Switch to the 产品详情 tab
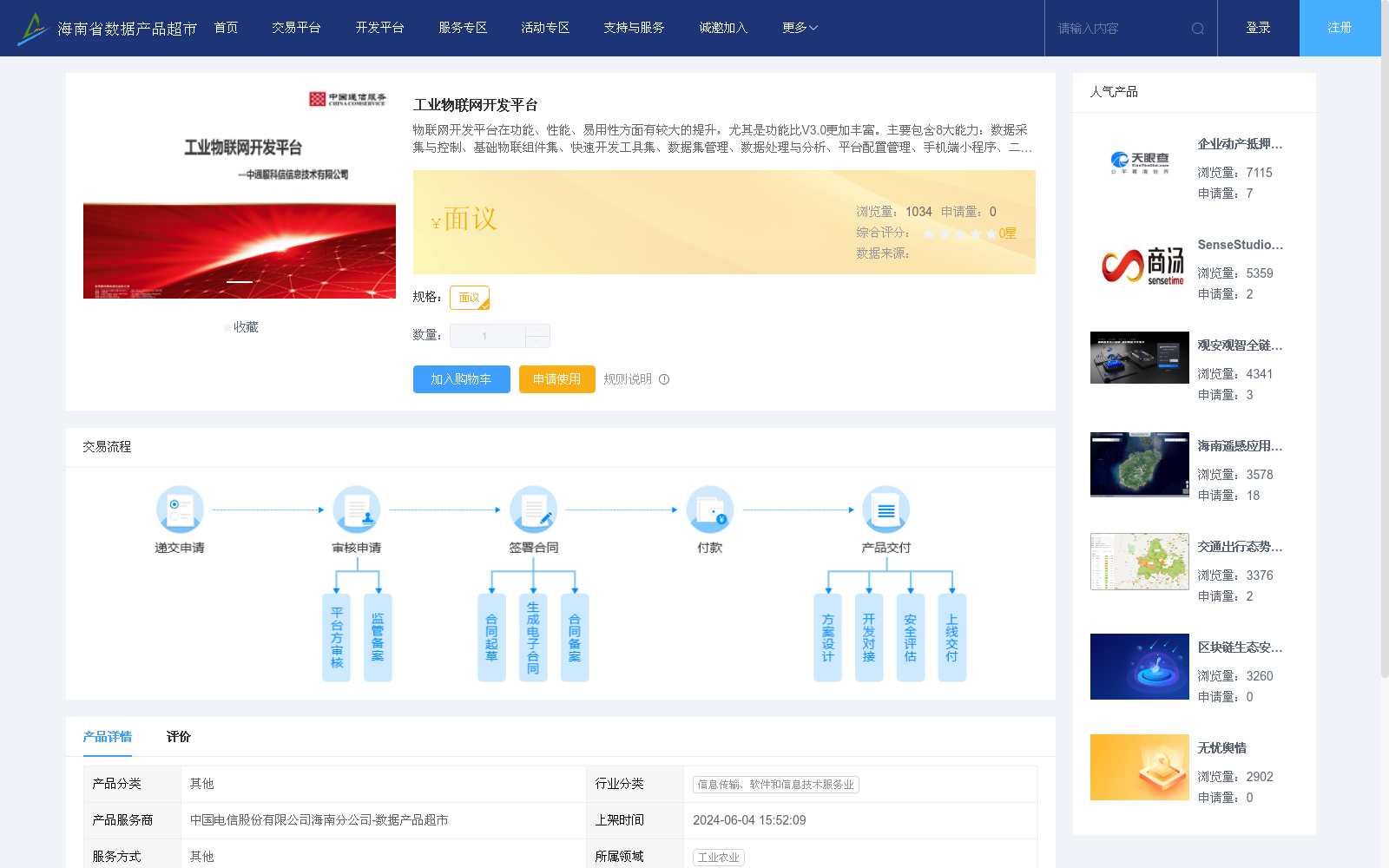 108,737
